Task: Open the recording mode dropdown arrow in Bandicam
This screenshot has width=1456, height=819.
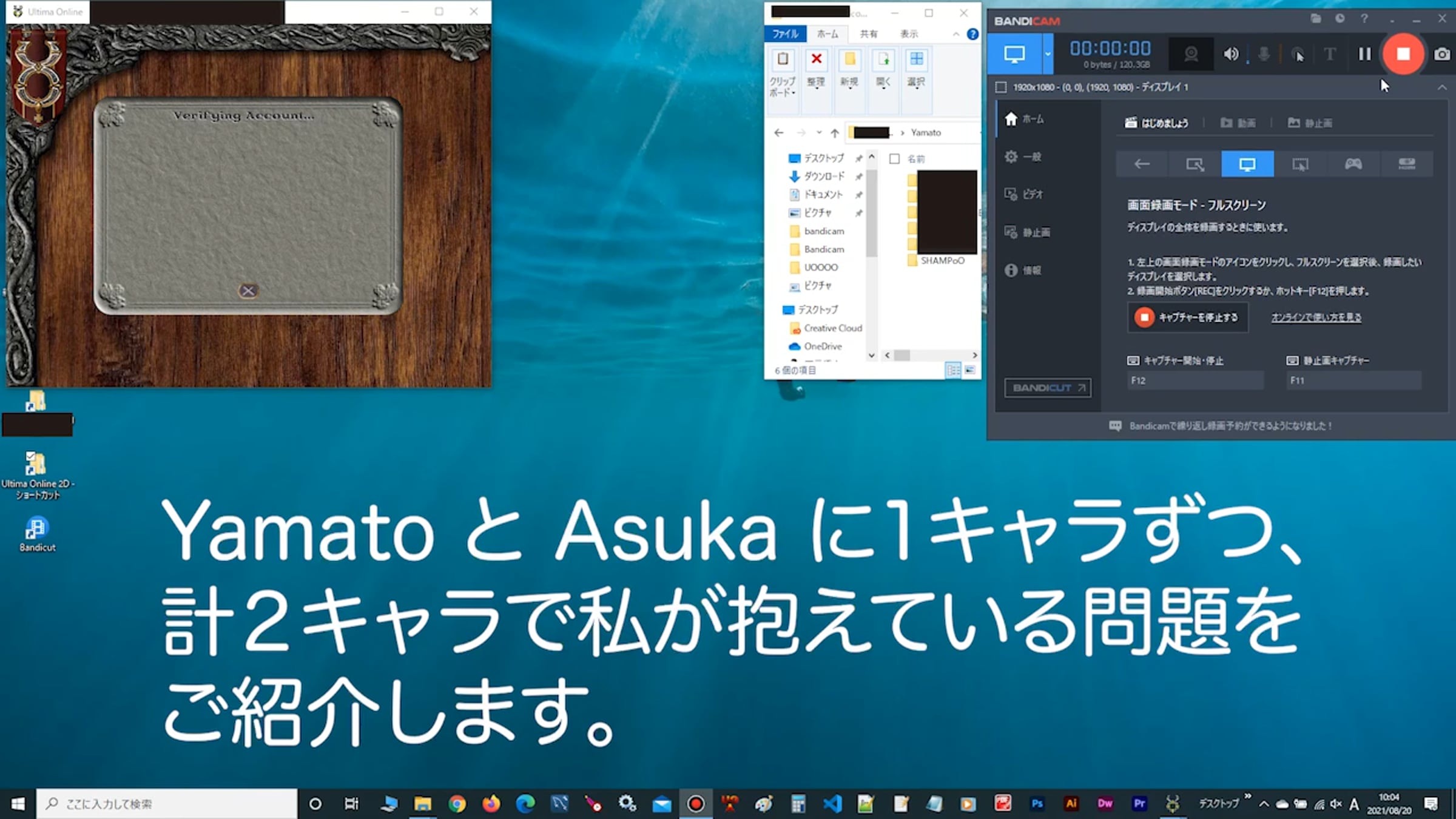Action: [x=1047, y=54]
